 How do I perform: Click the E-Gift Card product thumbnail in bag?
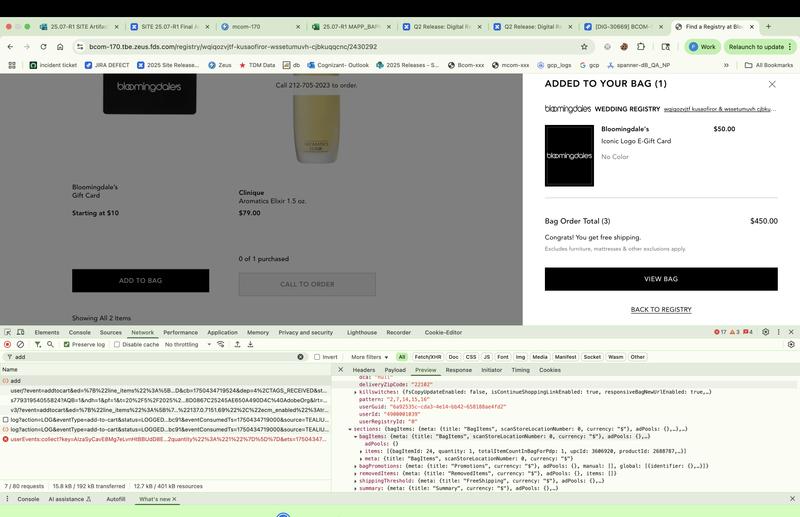(x=569, y=156)
